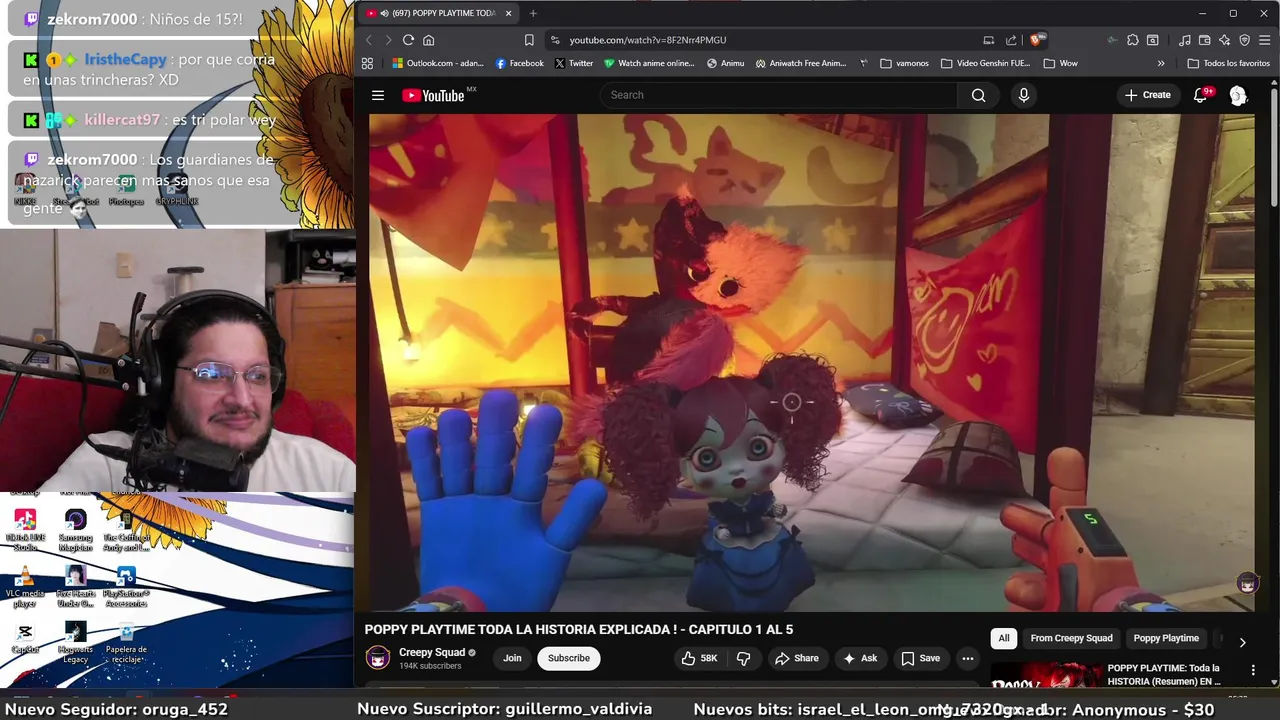Open browser home page button
Viewport: 1280px width, 720px height.
[428, 40]
